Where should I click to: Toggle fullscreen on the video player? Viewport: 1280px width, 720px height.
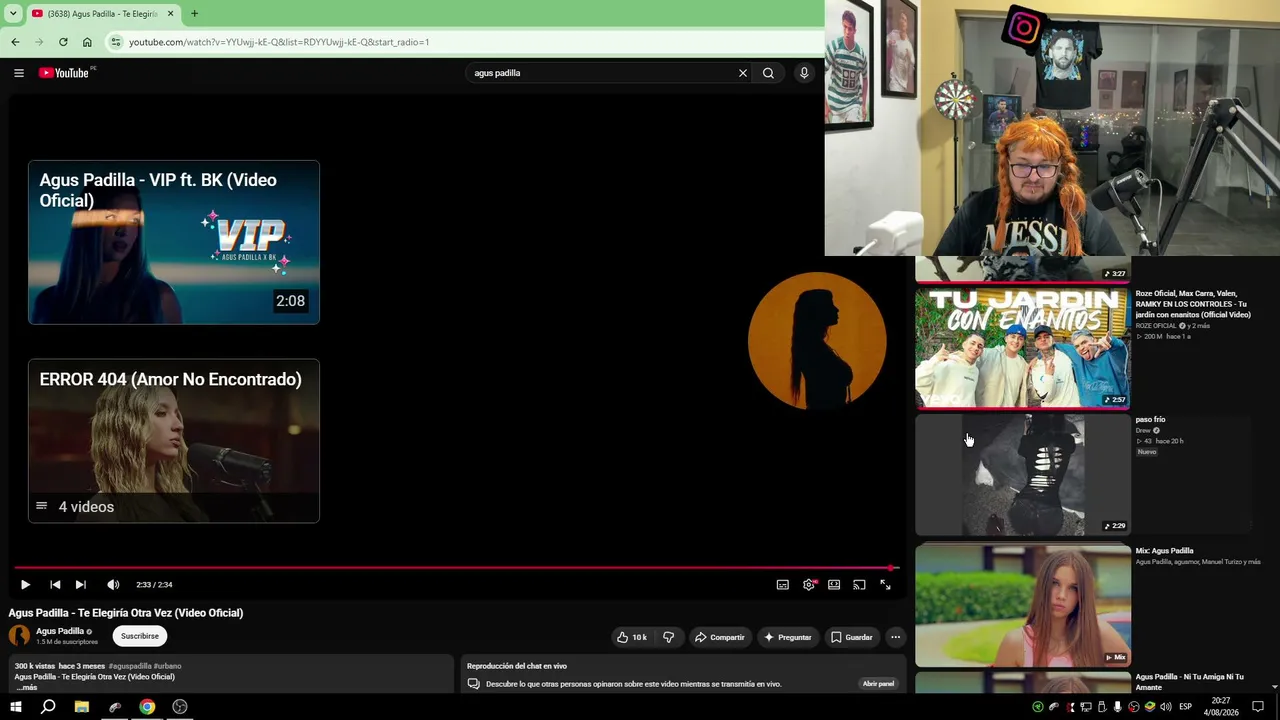coord(885,585)
